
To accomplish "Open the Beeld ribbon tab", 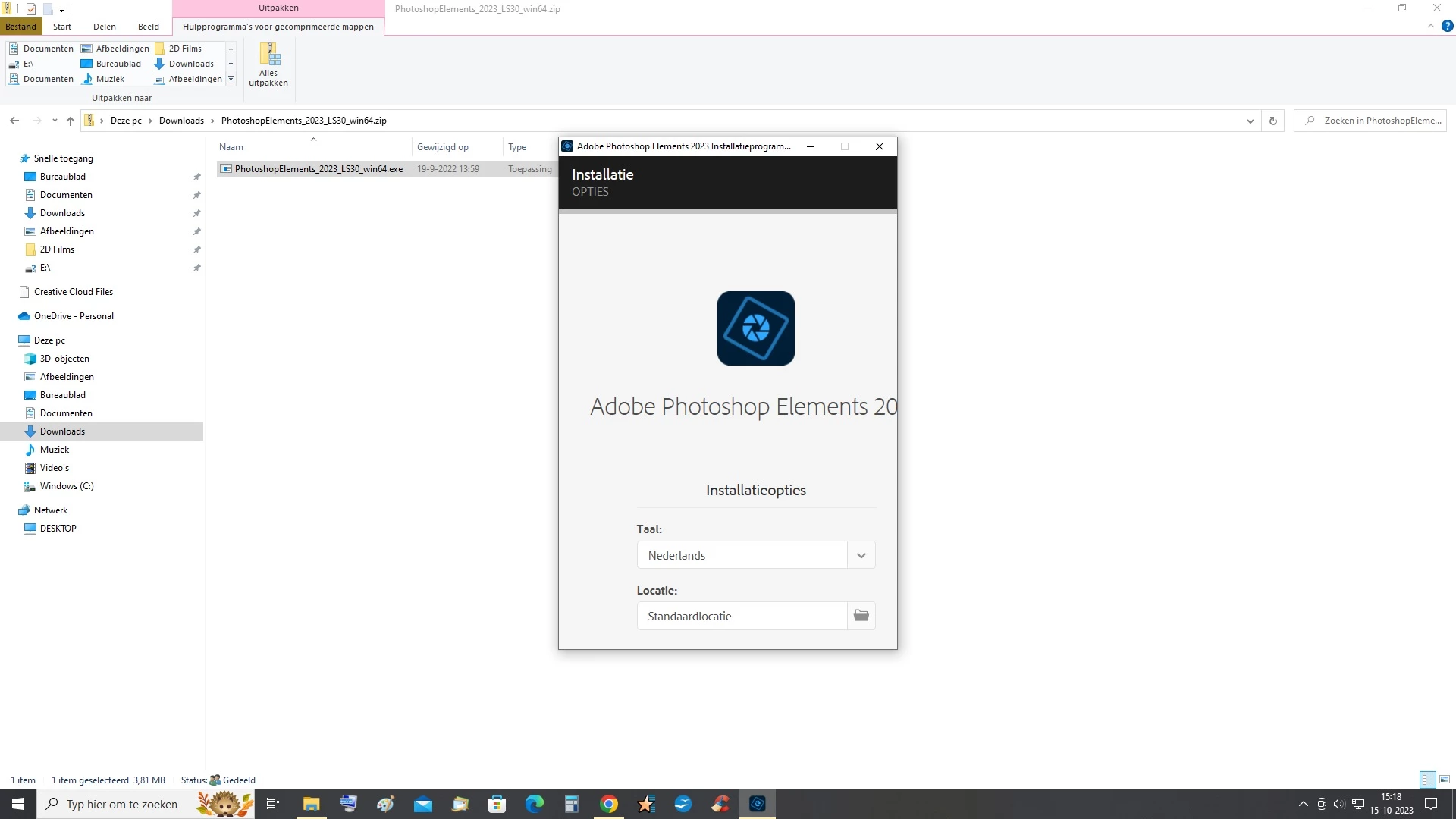I will point(149,27).
